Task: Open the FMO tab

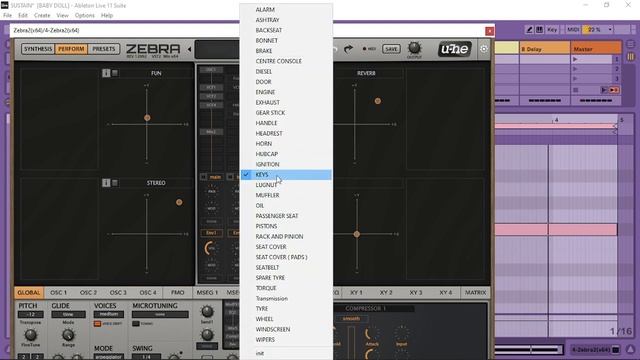Action: tap(178, 293)
